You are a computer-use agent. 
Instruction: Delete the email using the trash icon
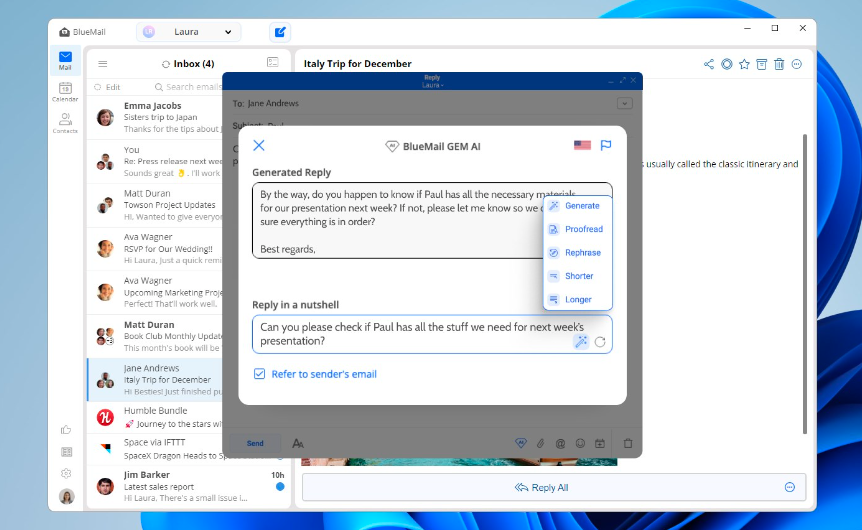pos(779,64)
